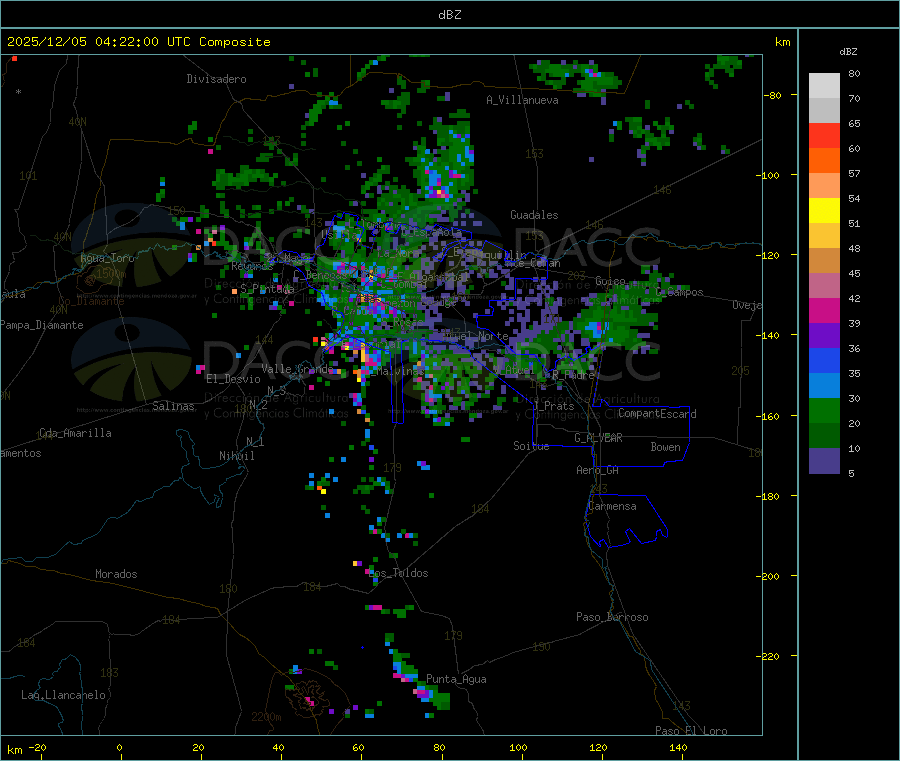
Task: Click the 100 tick on horizontal axis
Action: (x=518, y=747)
